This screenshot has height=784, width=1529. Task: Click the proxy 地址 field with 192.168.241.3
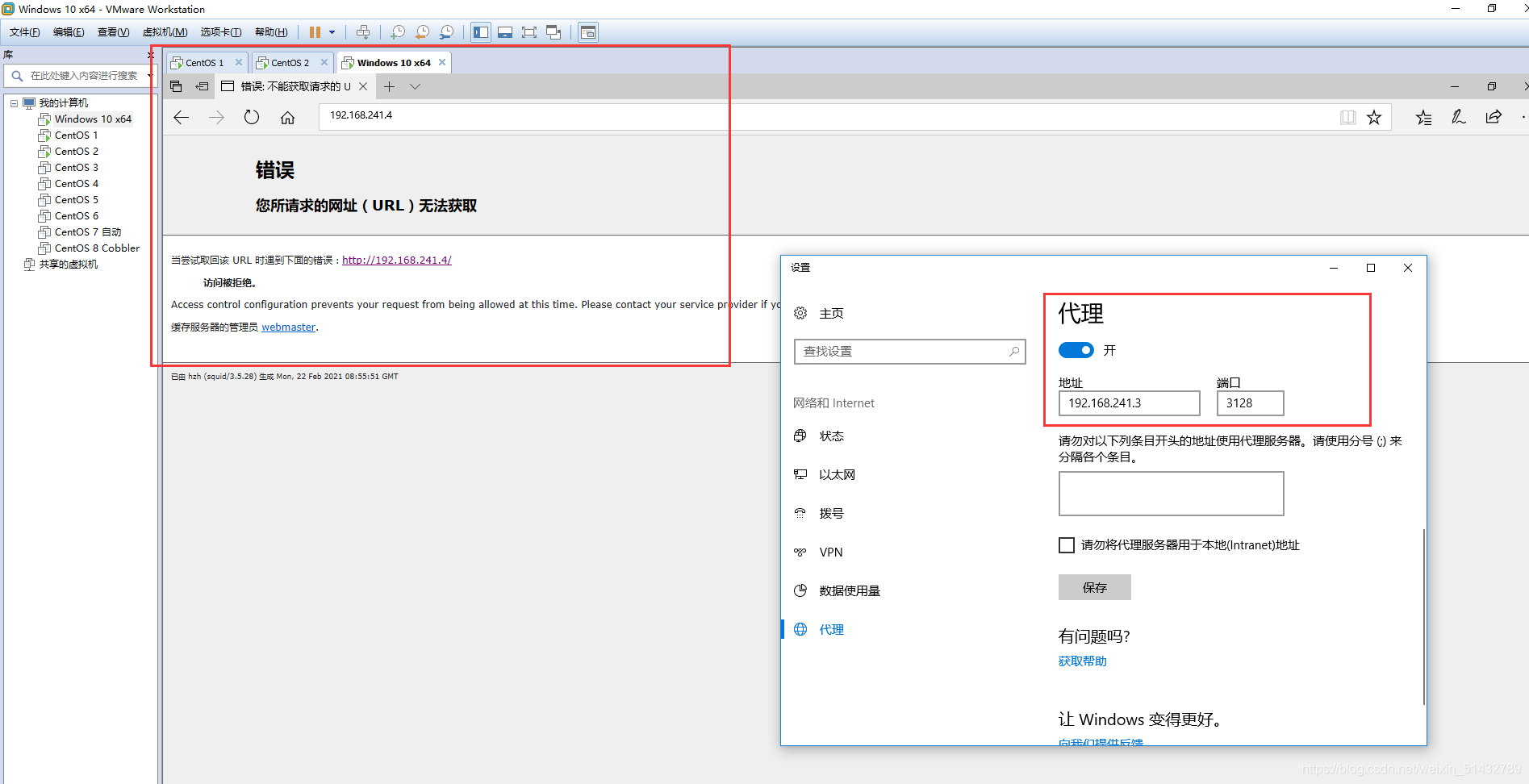coord(1129,403)
